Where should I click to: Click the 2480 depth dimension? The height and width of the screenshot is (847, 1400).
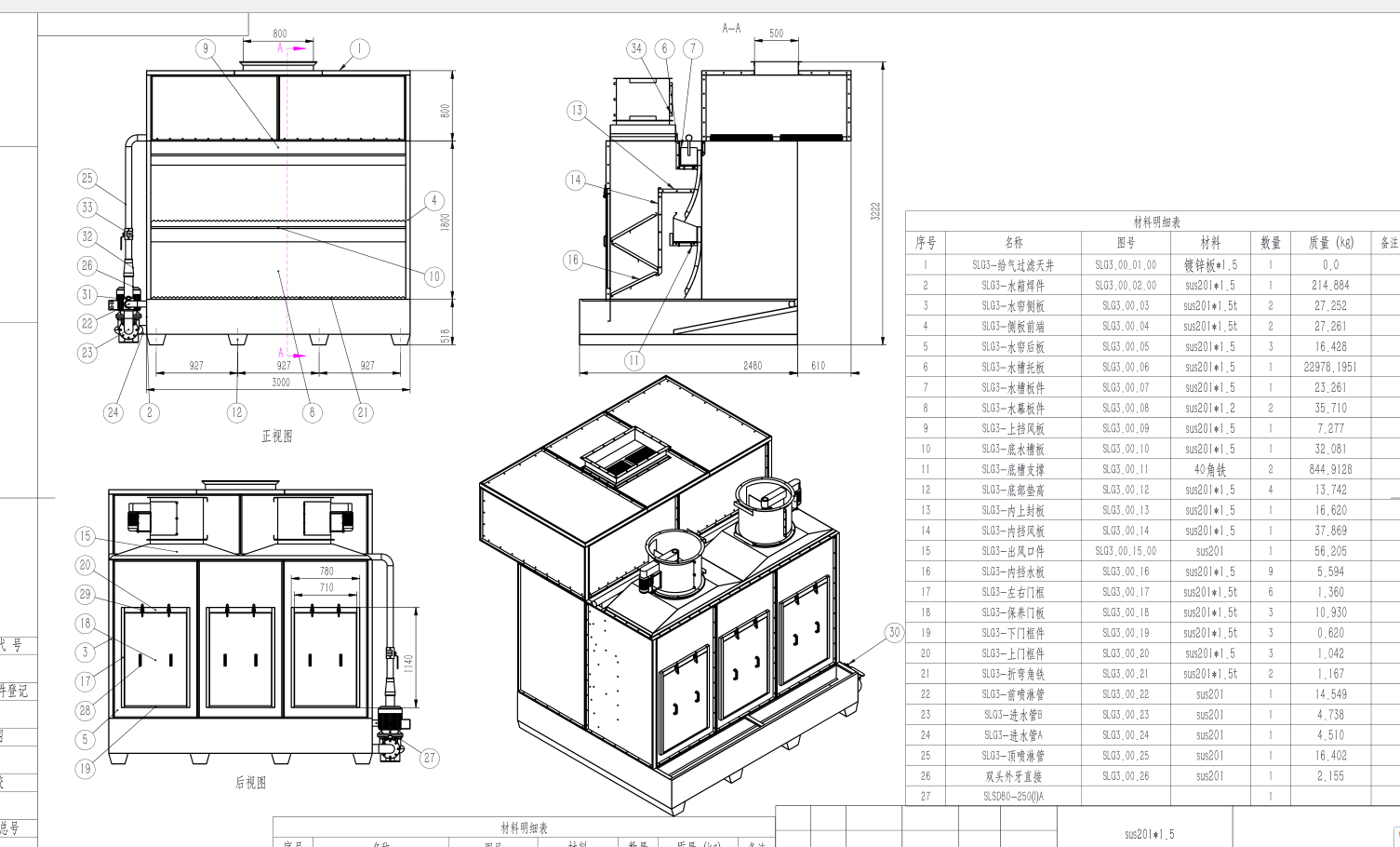click(753, 365)
